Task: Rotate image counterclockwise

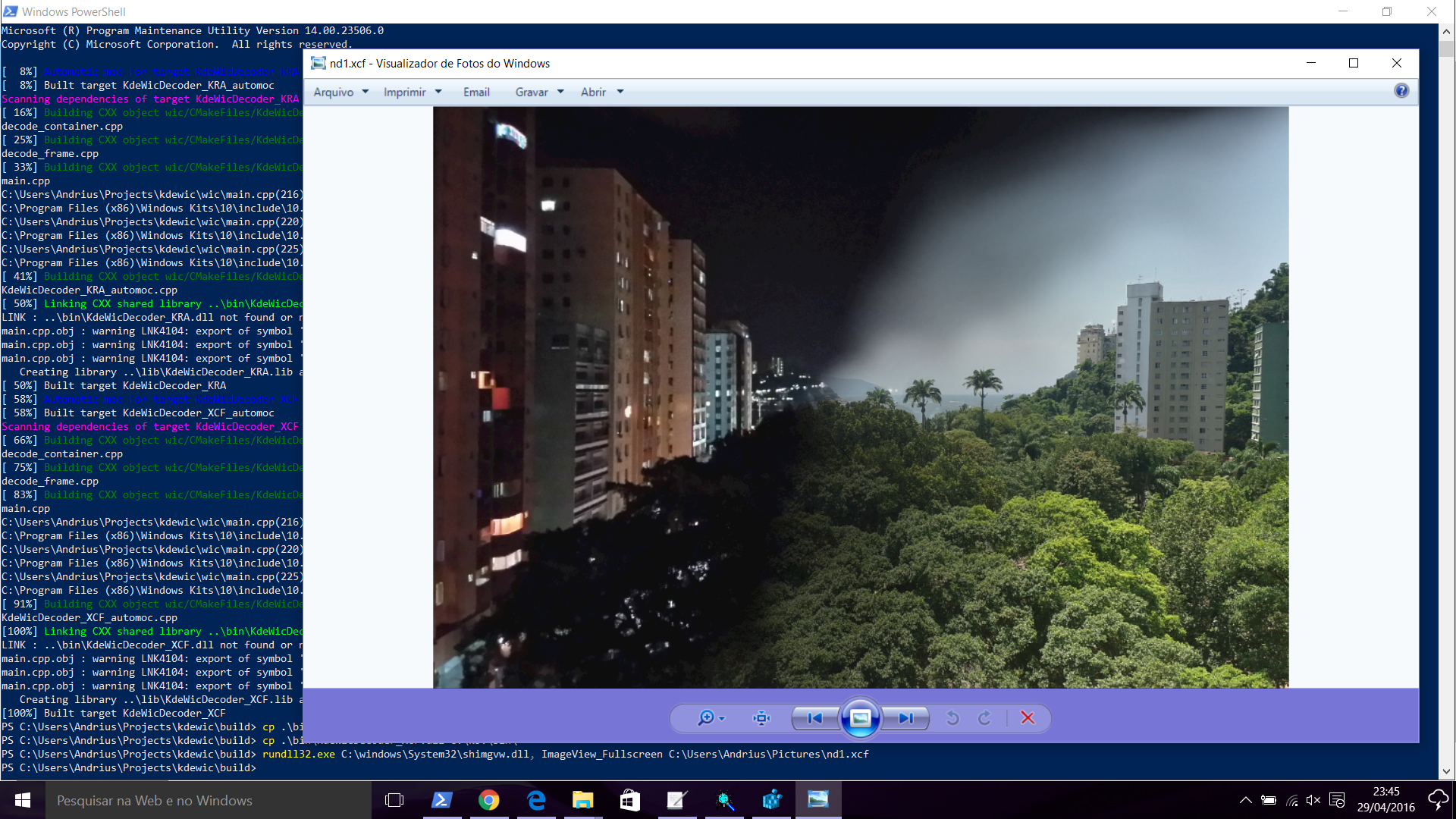Action: (x=953, y=718)
